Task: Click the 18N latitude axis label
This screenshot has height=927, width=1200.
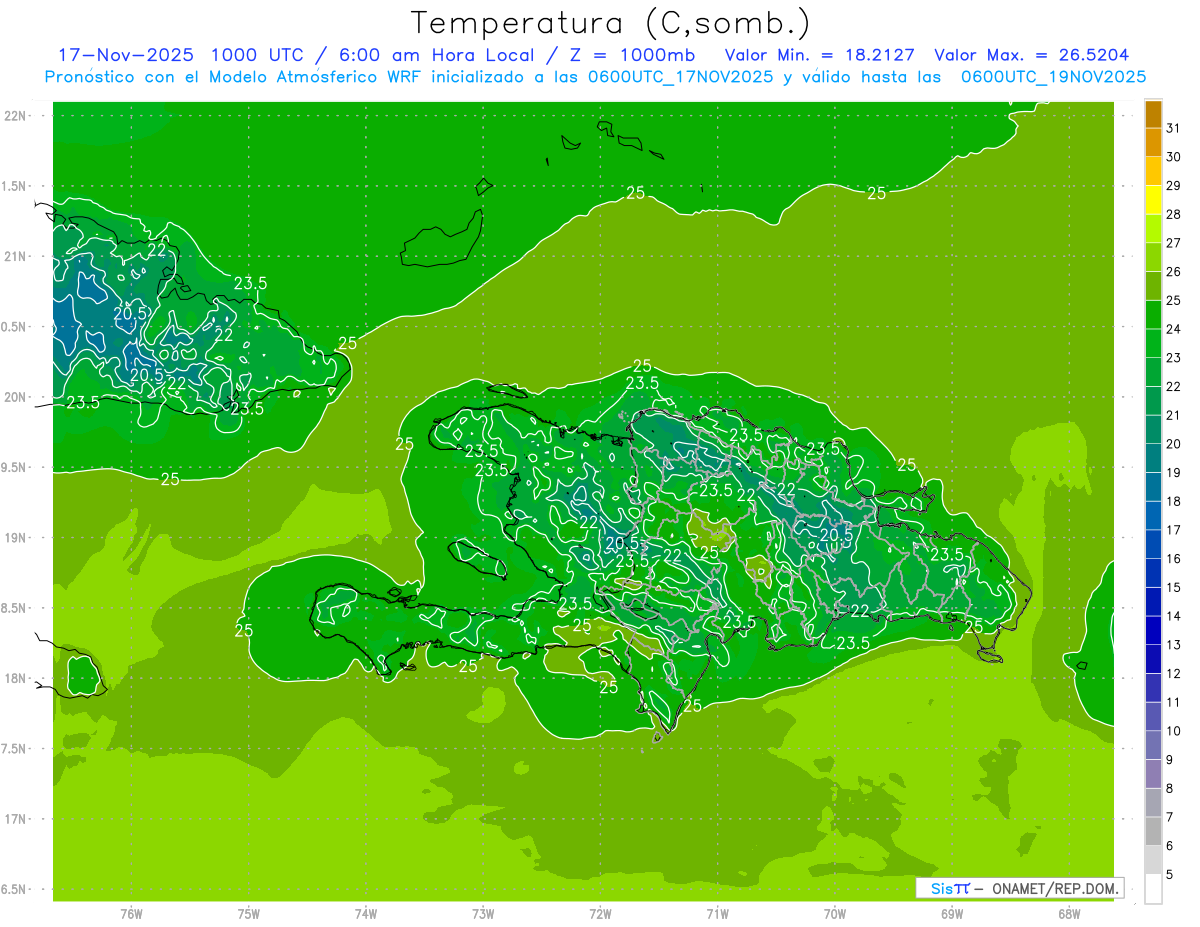Action: [x=15, y=678]
